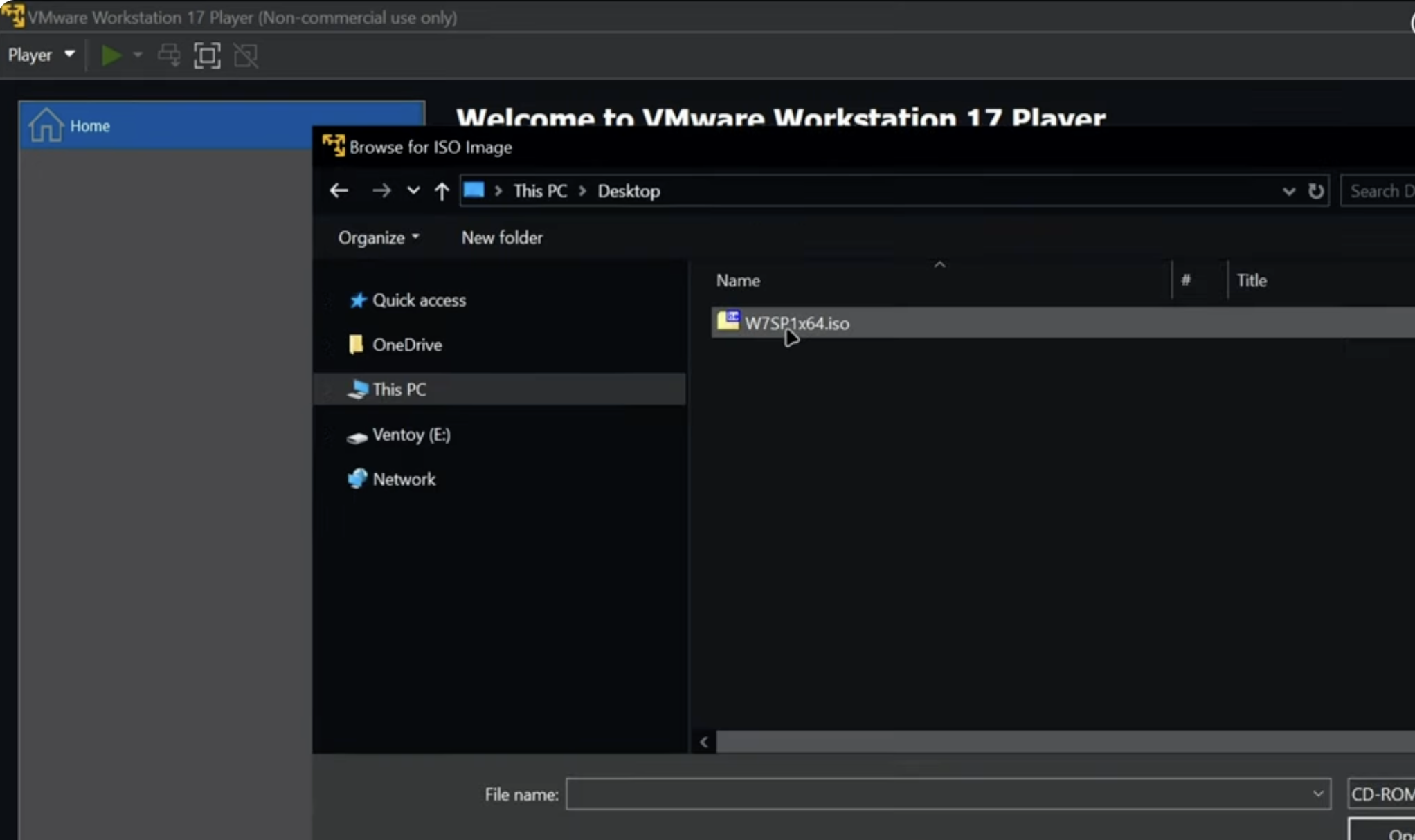Select Ventoy (E:) drive

click(x=411, y=435)
